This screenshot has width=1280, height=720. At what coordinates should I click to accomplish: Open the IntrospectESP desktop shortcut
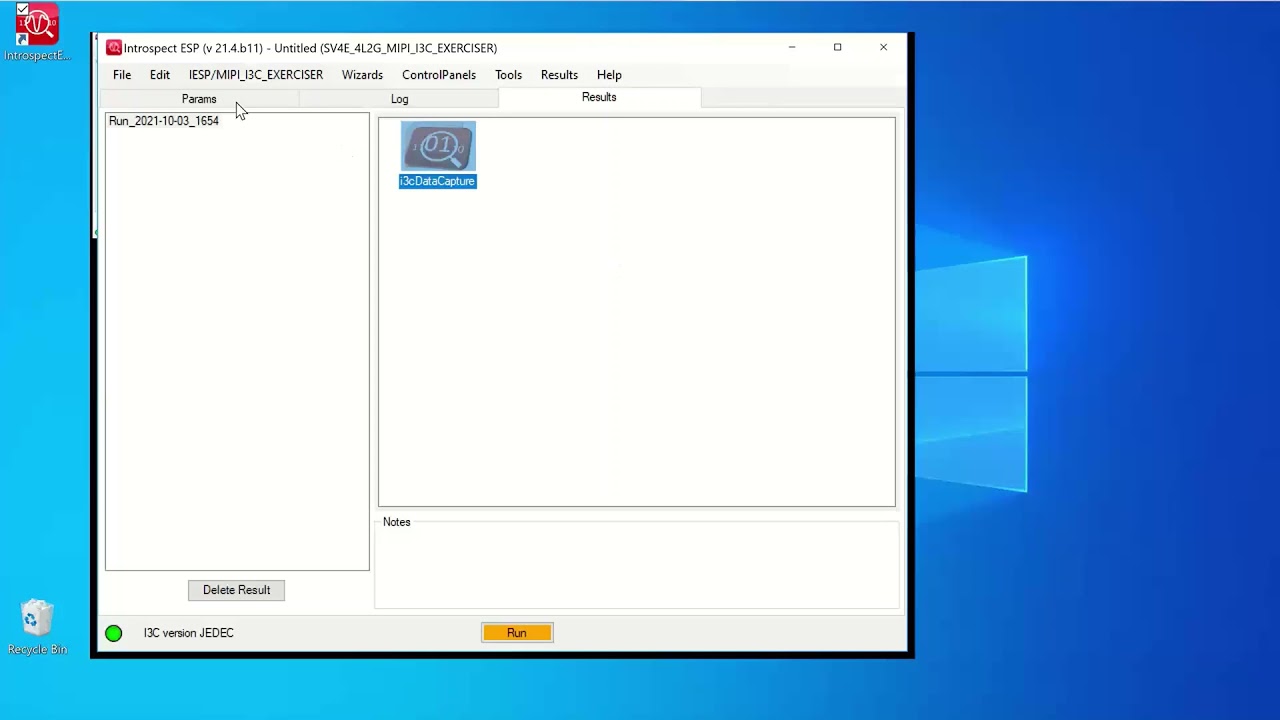click(x=37, y=33)
